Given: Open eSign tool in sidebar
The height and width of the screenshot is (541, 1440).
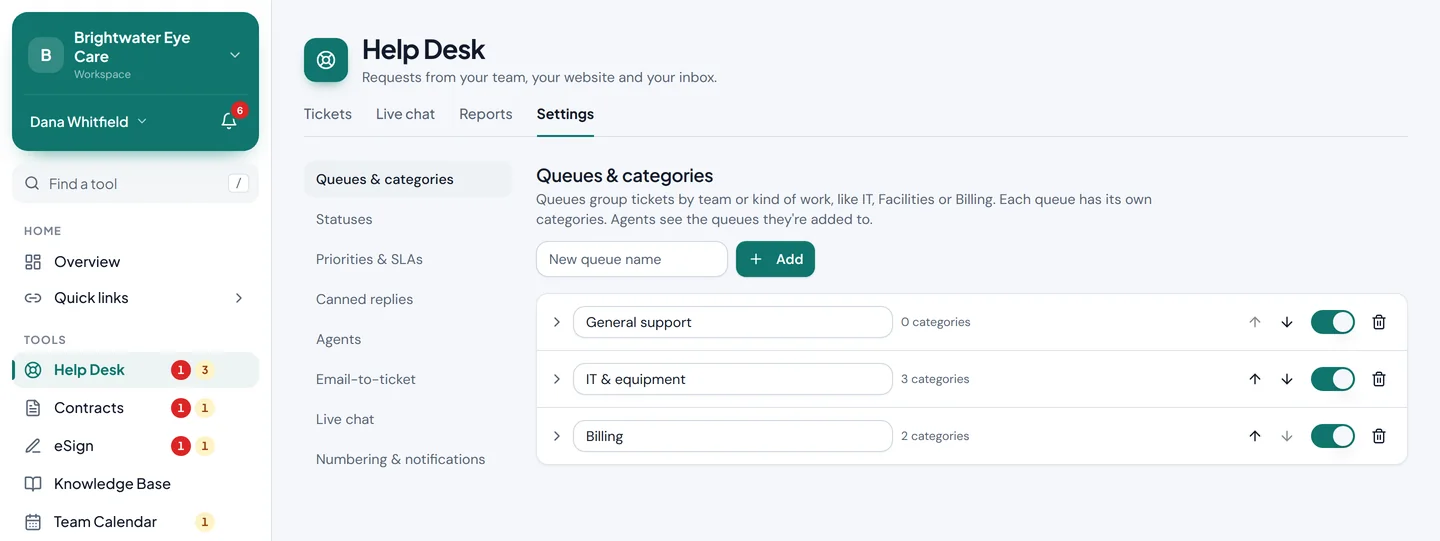Looking at the screenshot, I should pos(135,446).
